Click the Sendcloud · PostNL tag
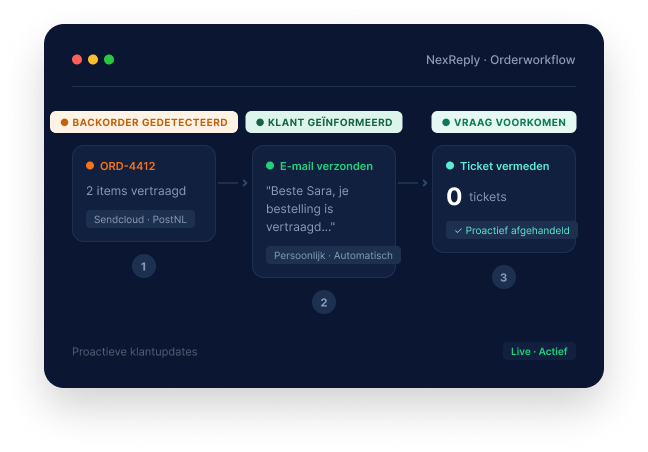 coord(140,219)
